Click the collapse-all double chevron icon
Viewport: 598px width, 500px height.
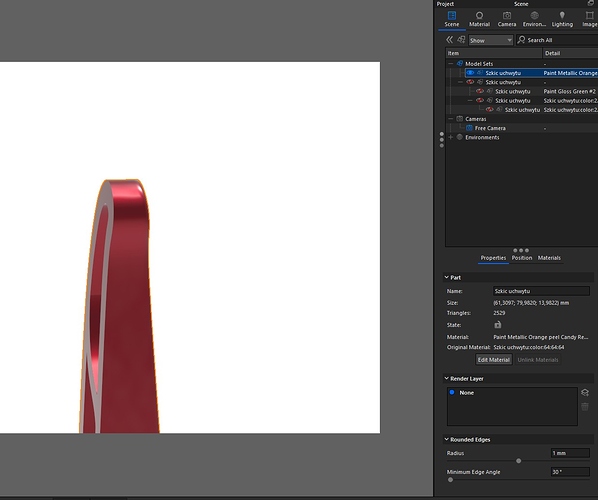click(450, 40)
